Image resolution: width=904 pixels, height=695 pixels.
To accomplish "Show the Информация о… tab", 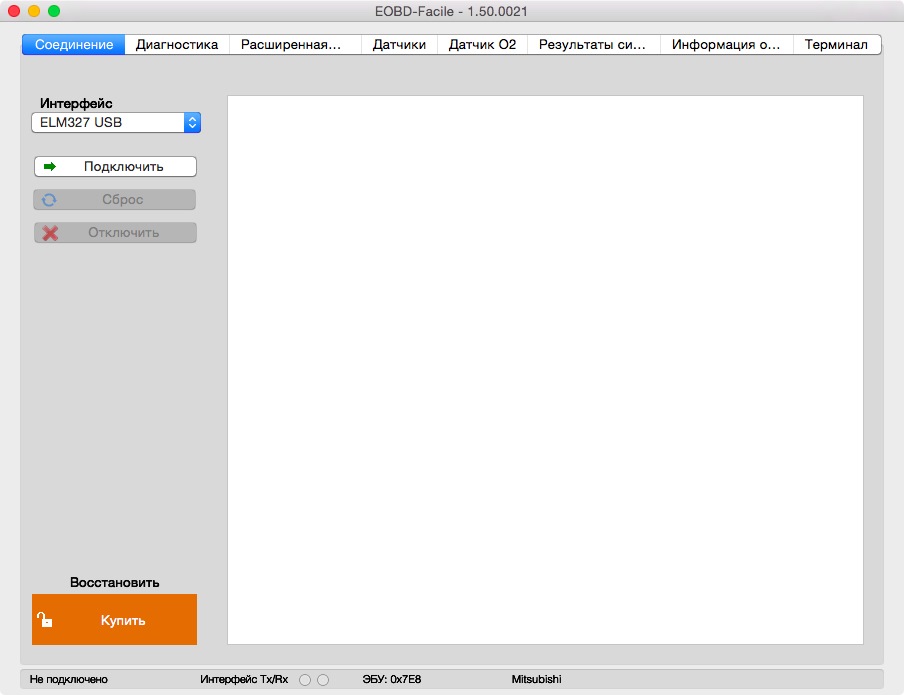I will [x=726, y=44].
